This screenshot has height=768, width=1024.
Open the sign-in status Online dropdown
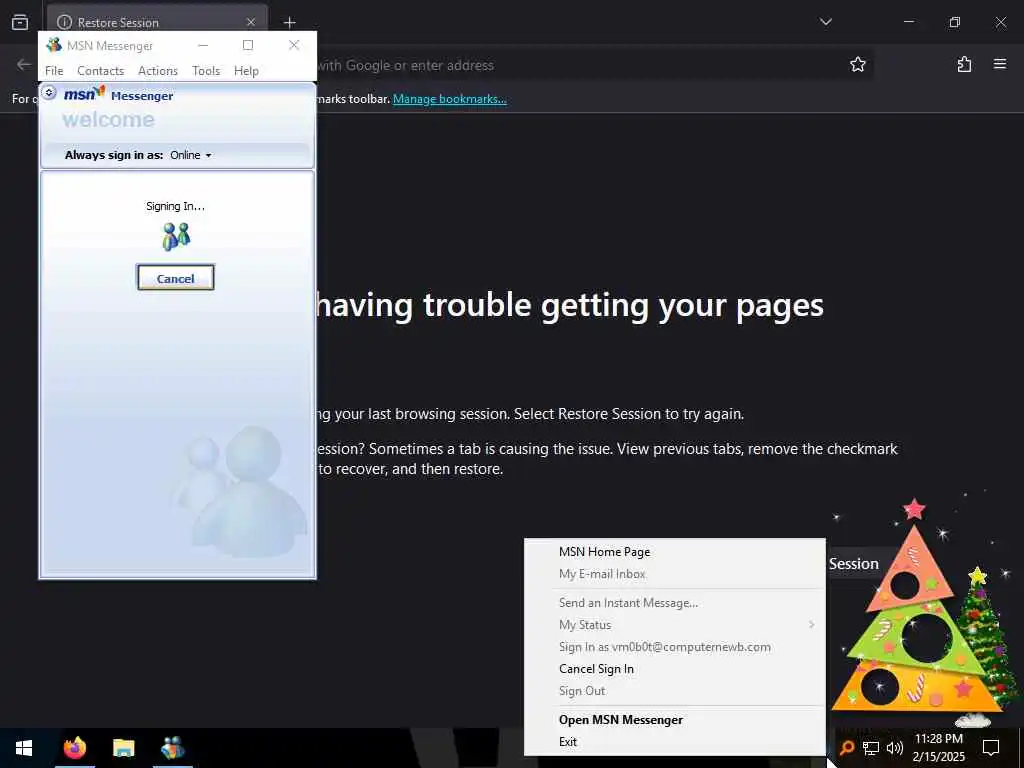[x=191, y=155]
